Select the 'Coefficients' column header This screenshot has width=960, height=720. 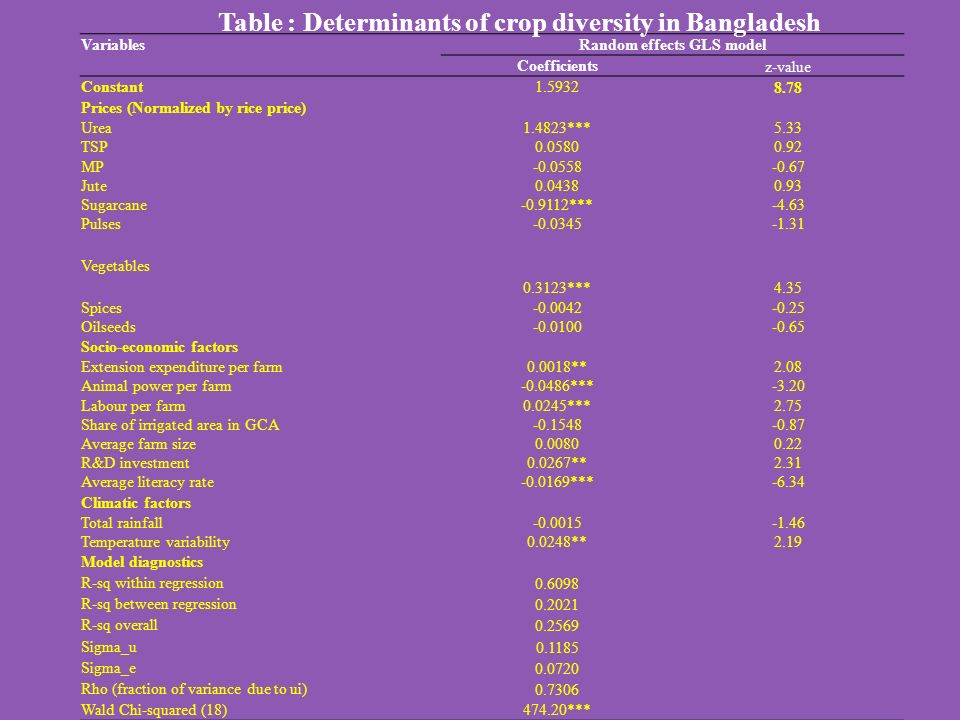pyautogui.click(x=557, y=66)
